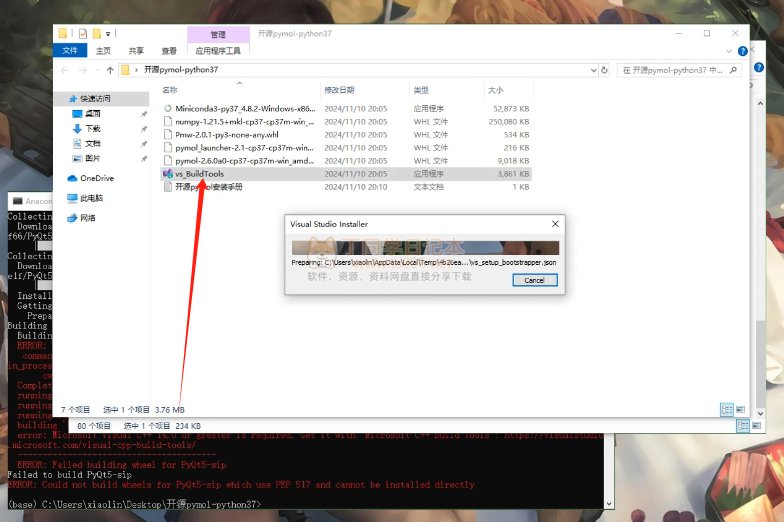Switch to the 查看 ribbon tab

(x=169, y=50)
